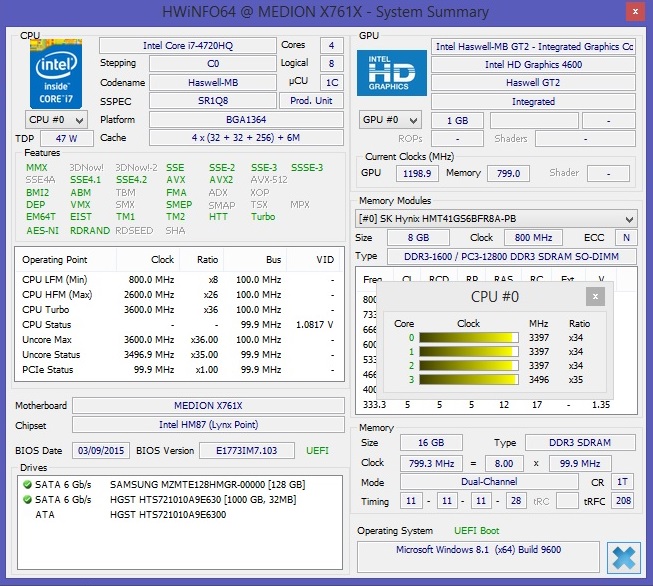Open the CPU #0 selector dropdown

pos(56,120)
